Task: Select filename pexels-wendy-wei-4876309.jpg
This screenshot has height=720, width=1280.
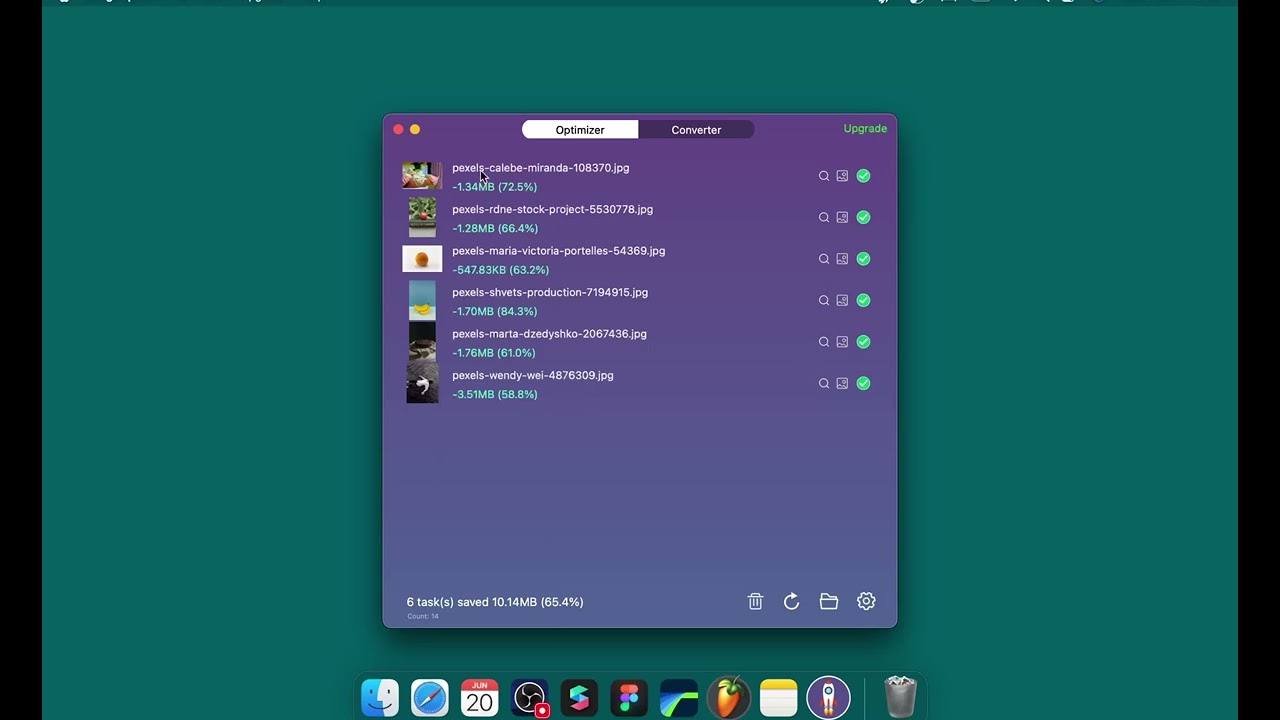Action: click(532, 375)
